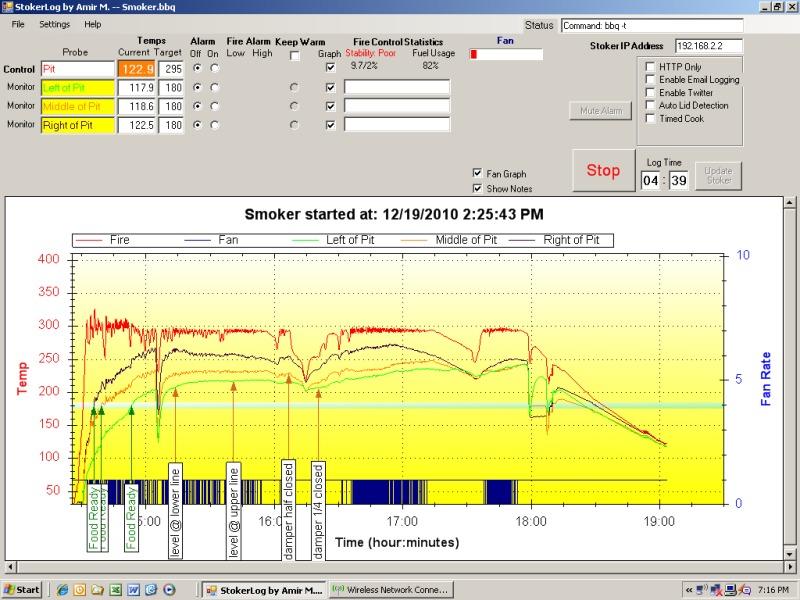Open the folder icon in quick launch

98,590
